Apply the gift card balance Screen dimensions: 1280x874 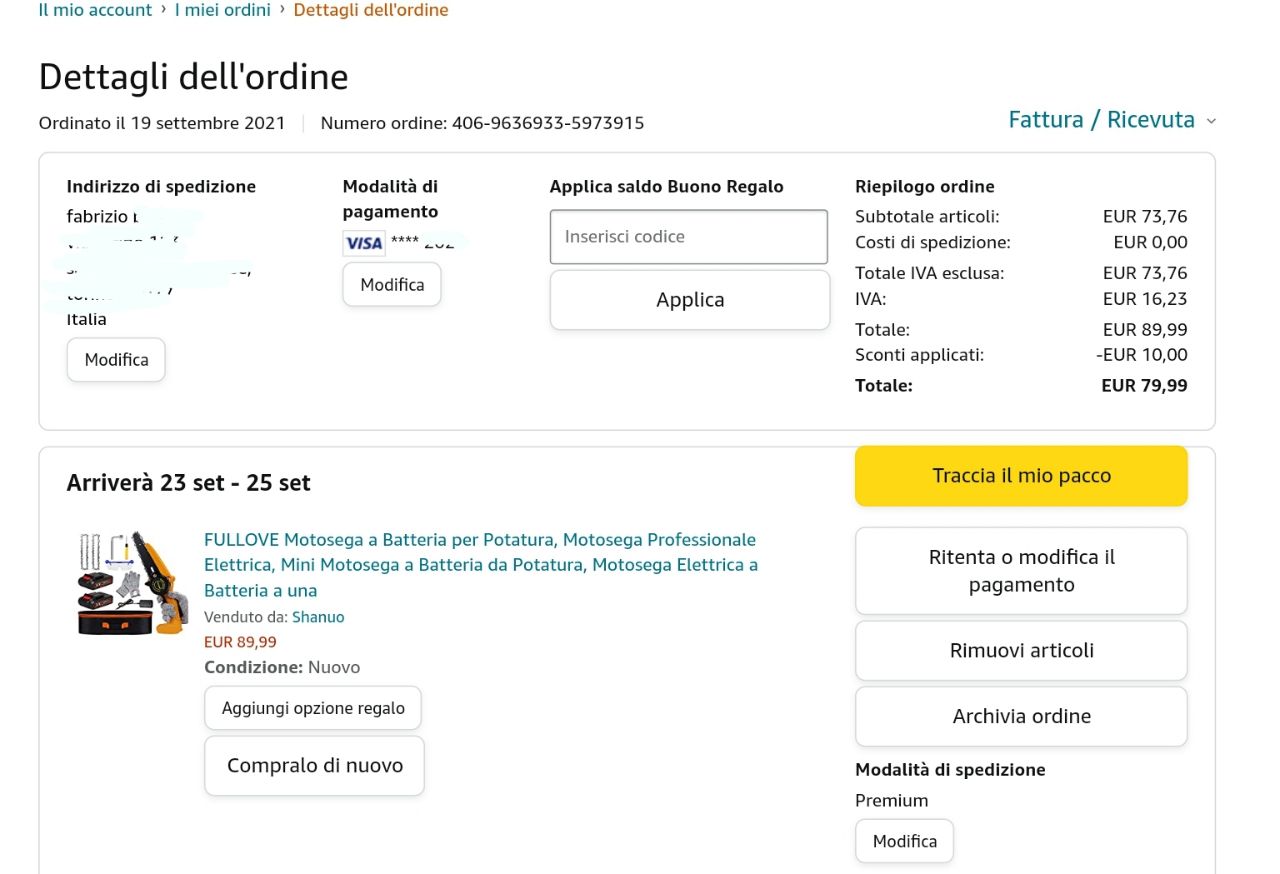(x=690, y=300)
